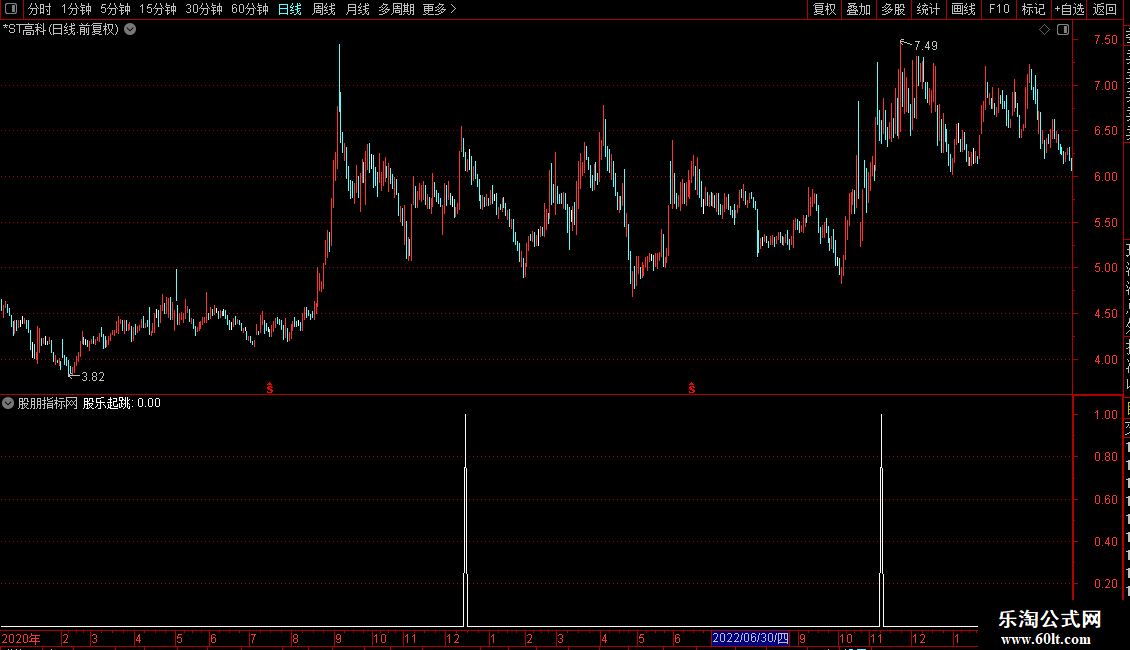Expand the 更多 periods menu
The height and width of the screenshot is (650, 1130).
click(440, 9)
